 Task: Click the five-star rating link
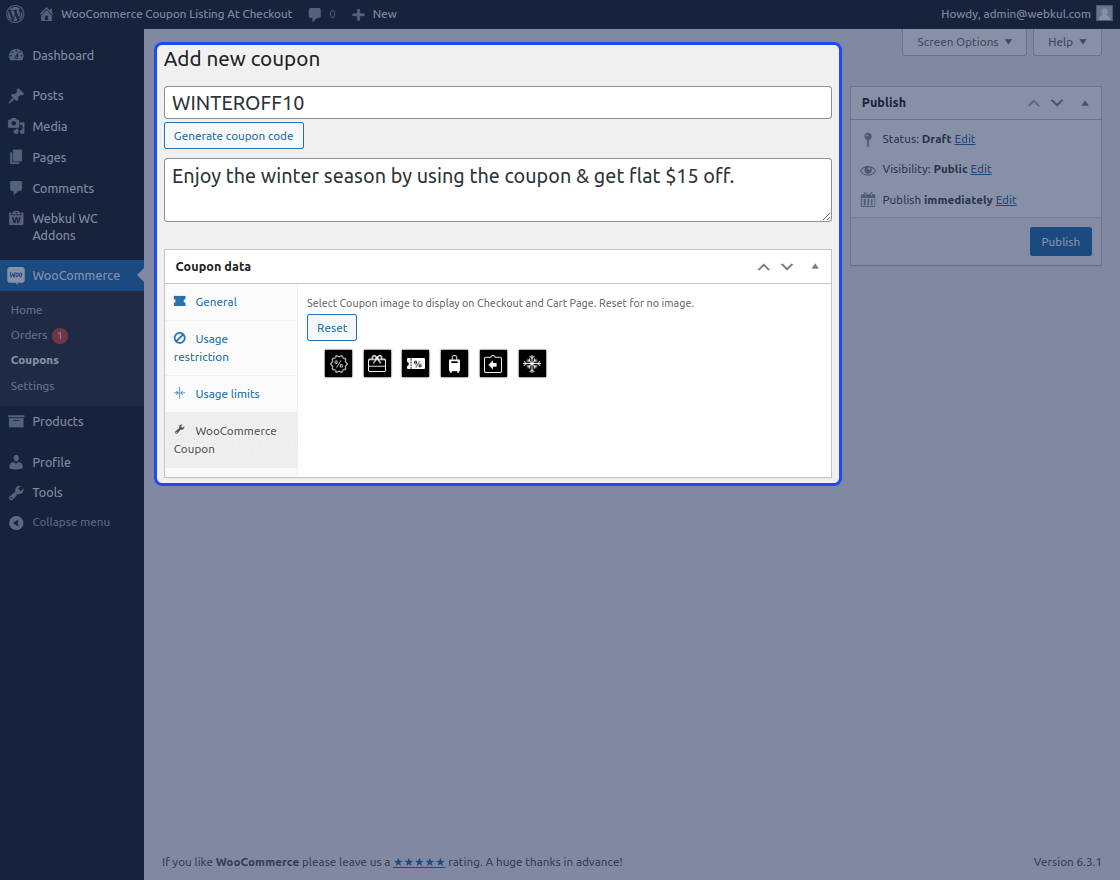(x=419, y=862)
